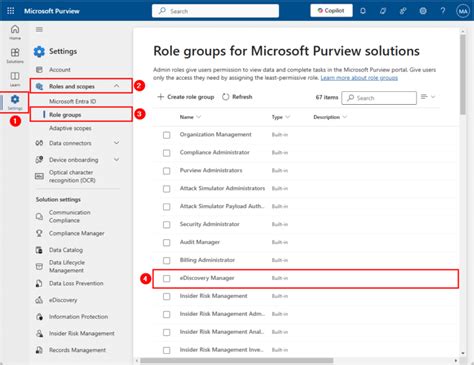The width and height of the screenshot is (474, 365).
Task: Open Solutions in the left rail
Action: pos(15,56)
